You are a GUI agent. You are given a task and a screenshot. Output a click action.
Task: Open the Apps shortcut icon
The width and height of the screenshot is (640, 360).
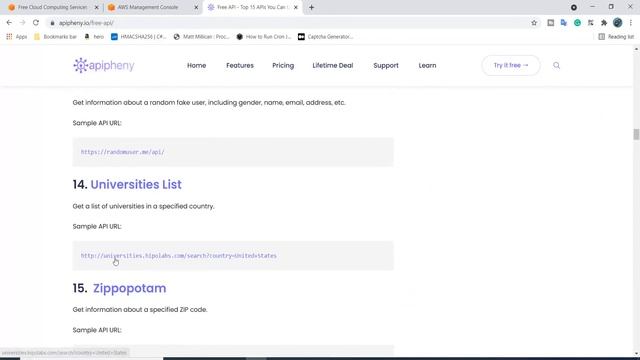click(16, 37)
